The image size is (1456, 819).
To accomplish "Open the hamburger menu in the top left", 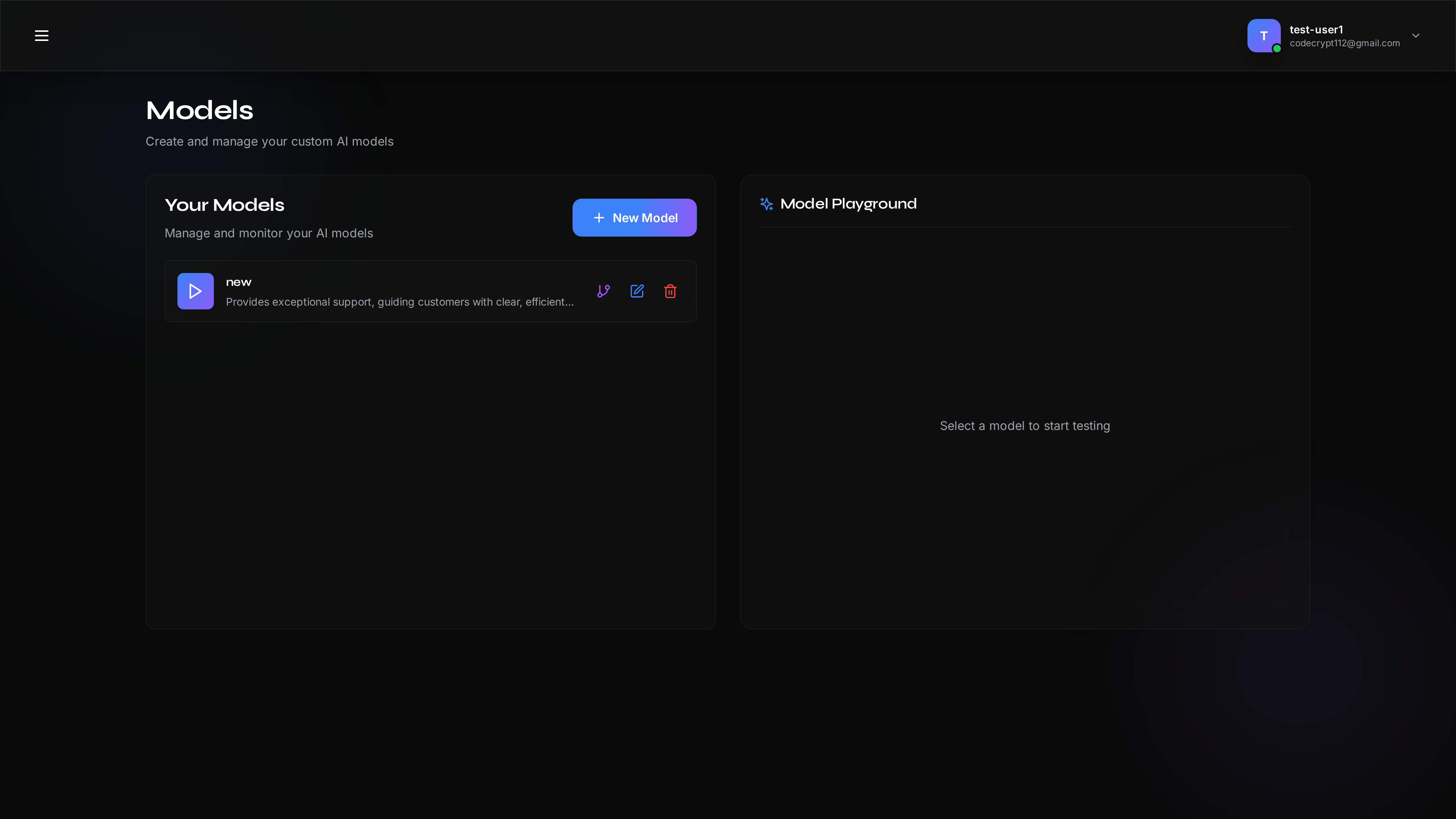I will tap(41, 35).
